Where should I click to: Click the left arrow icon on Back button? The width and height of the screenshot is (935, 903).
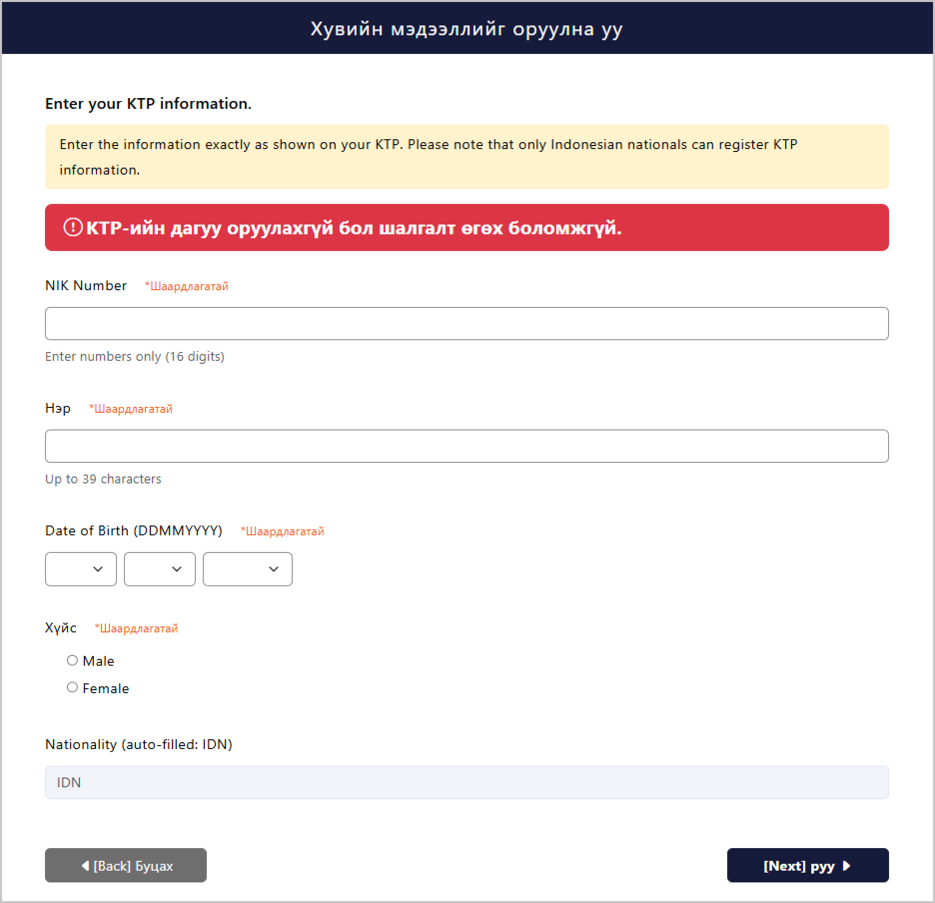tap(85, 865)
